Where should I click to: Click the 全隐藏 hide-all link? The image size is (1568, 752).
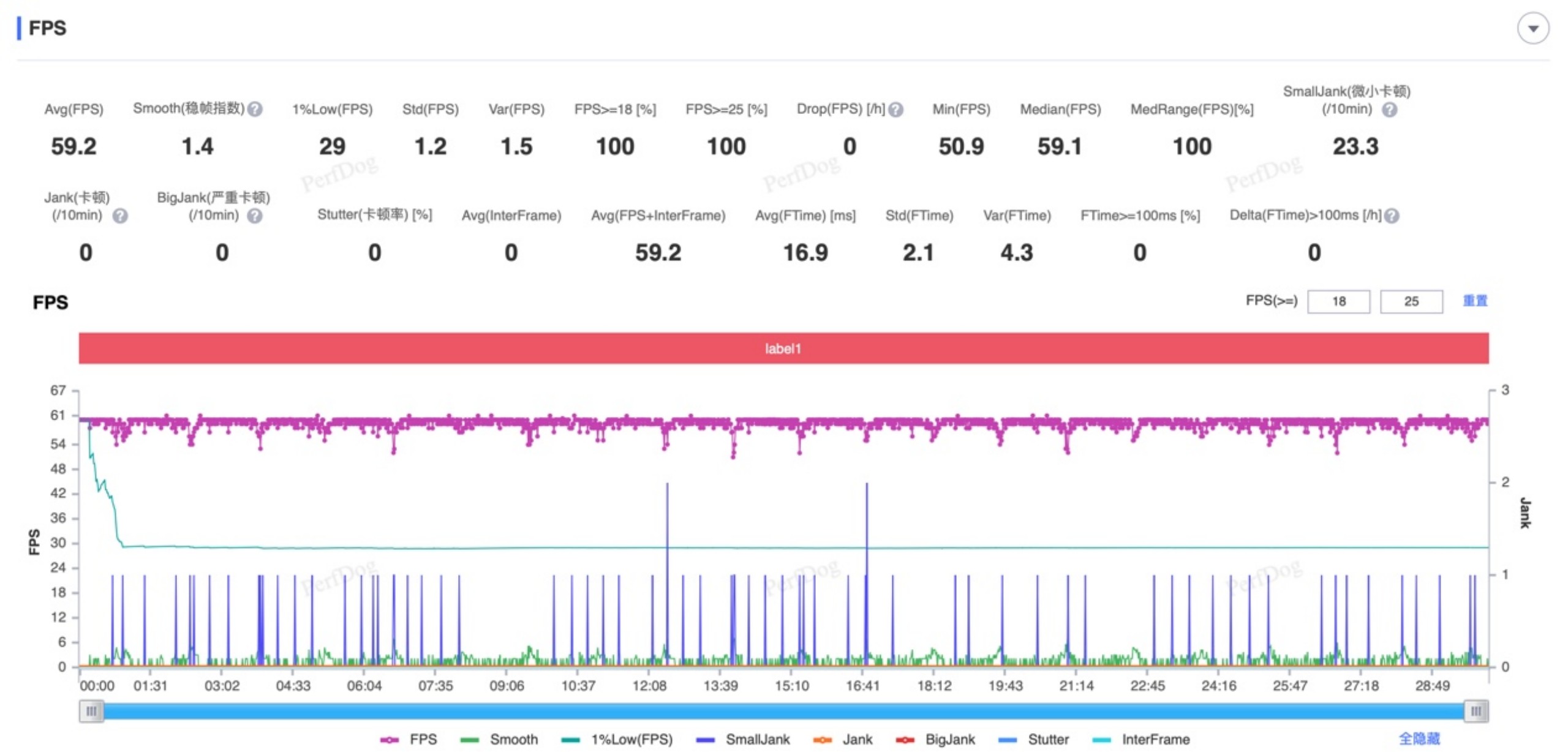1419,739
